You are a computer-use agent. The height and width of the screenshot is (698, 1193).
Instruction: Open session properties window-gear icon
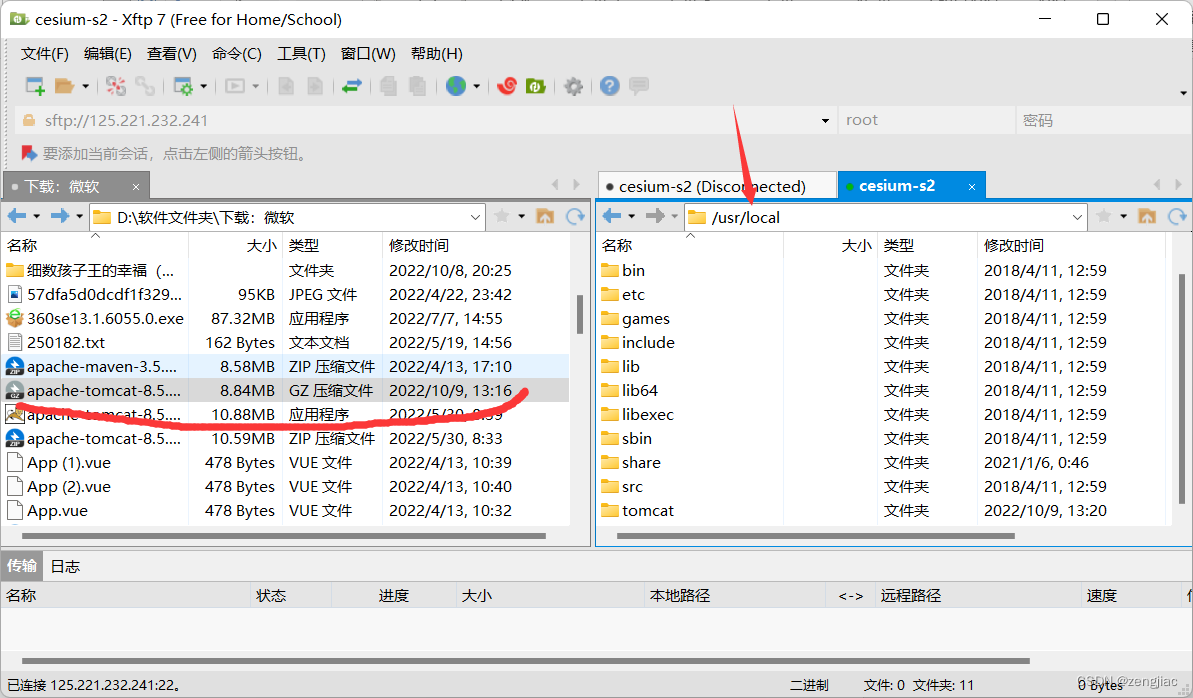(x=183, y=86)
